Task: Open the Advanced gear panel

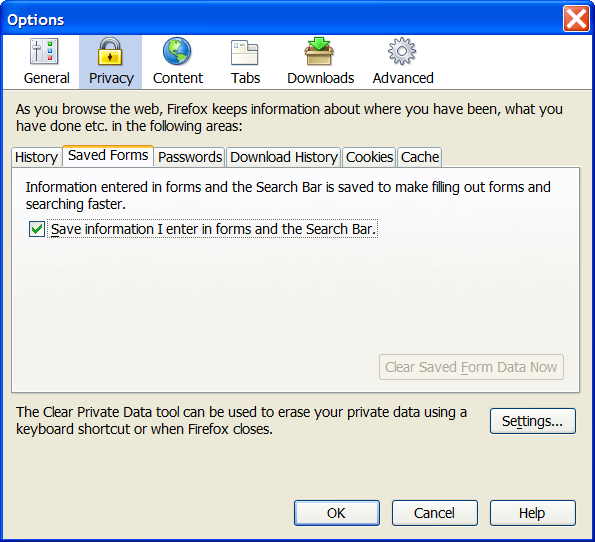Action: click(403, 62)
